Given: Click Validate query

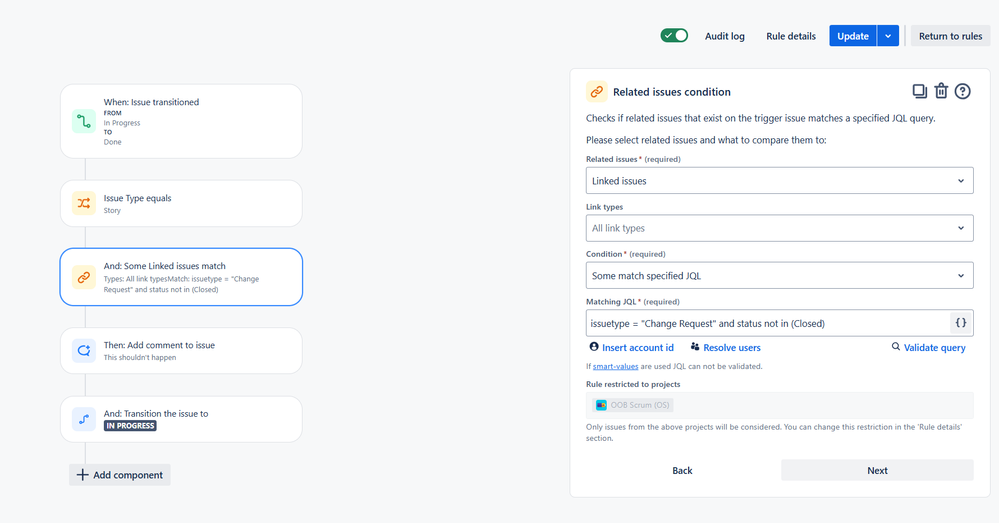Looking at the screenshot, I should (x=928, y=347).
